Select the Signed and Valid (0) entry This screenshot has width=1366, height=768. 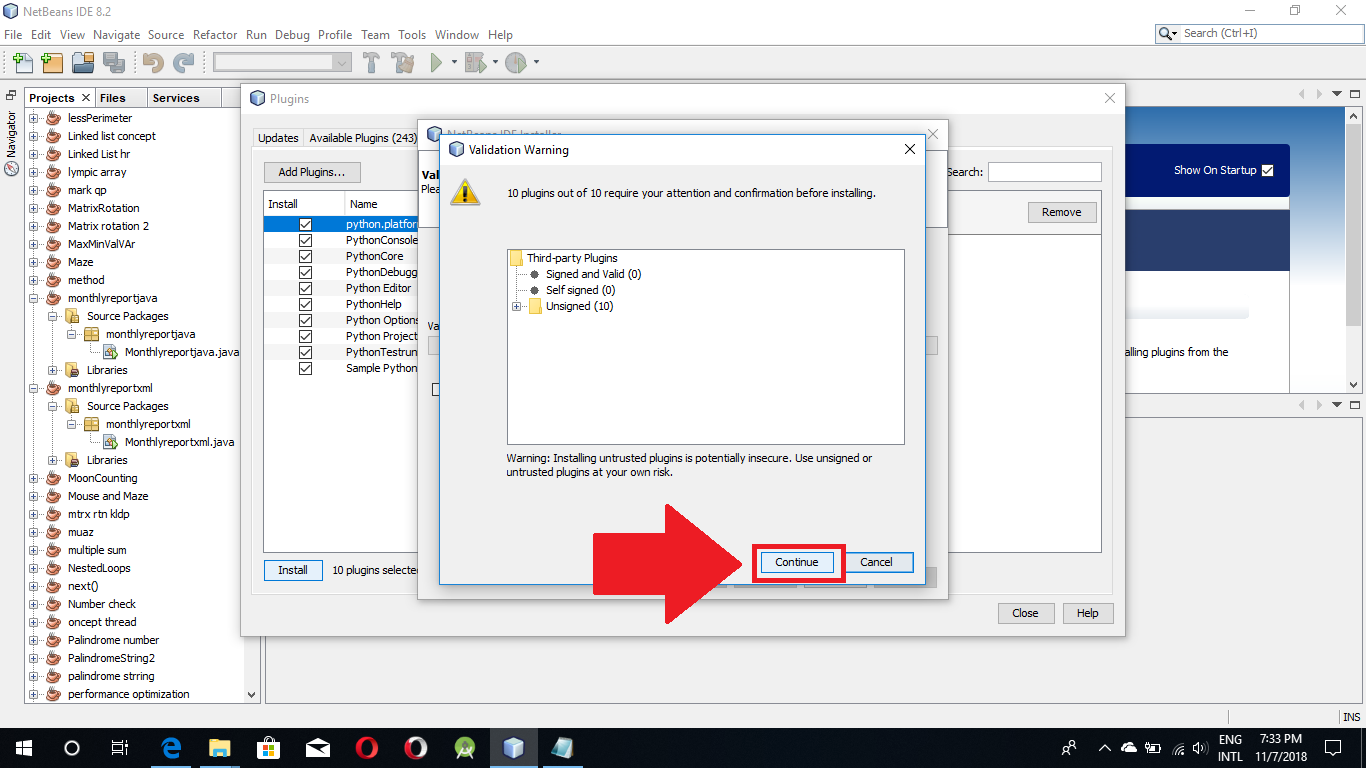coord(593,274)
